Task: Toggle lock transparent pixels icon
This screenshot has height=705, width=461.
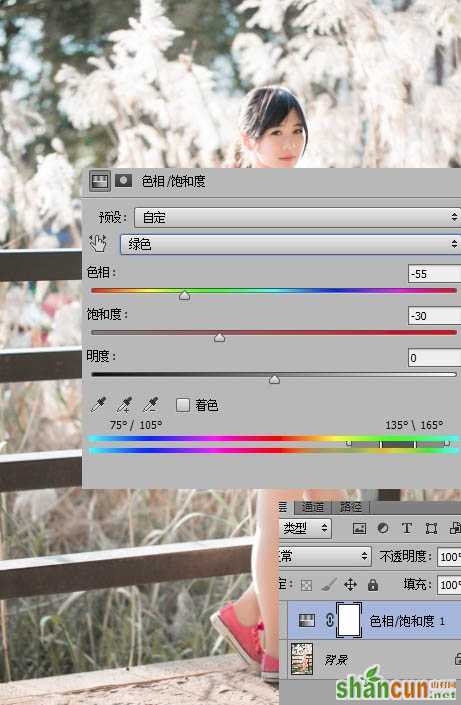Action: pos(306,585)
